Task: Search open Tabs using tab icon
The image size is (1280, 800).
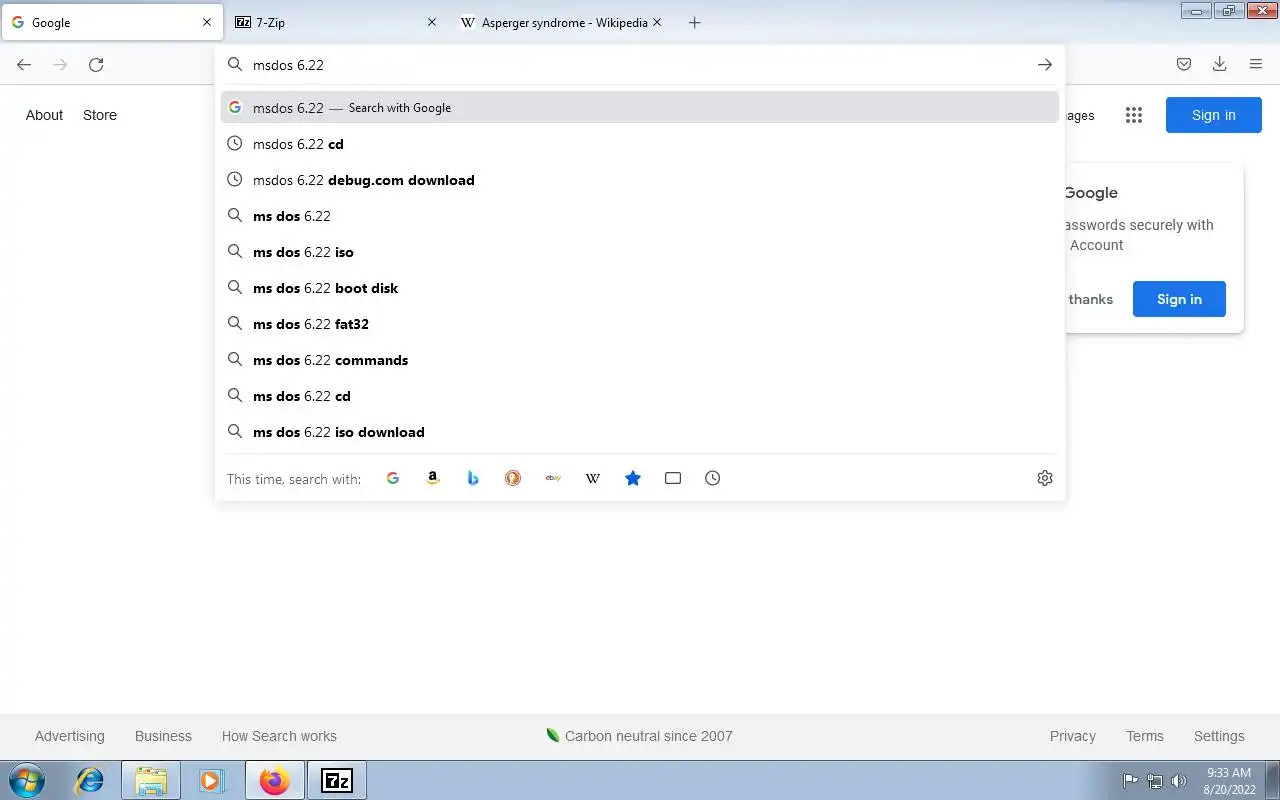Action: (x=673, y=478)
